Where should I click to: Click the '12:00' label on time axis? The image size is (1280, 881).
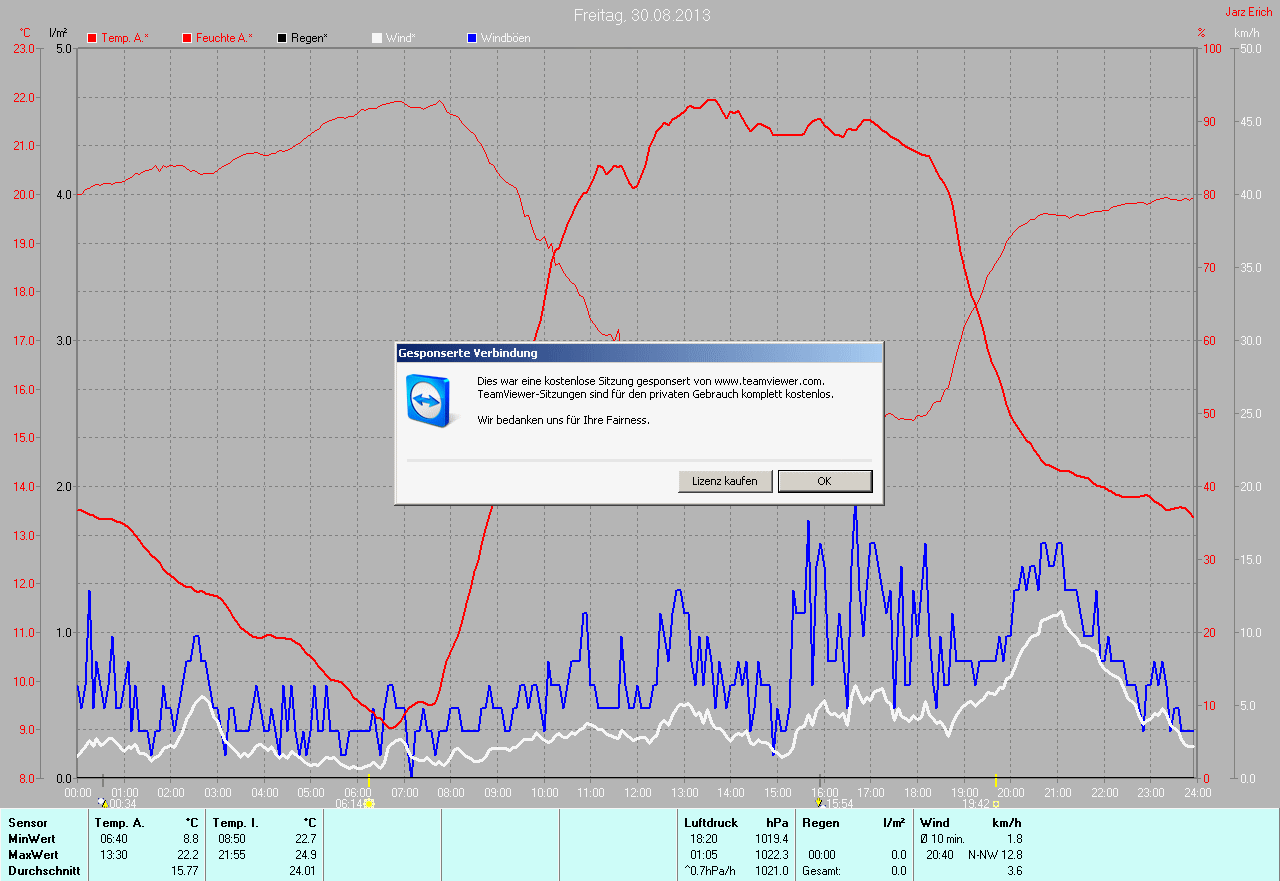click(637, 793)
